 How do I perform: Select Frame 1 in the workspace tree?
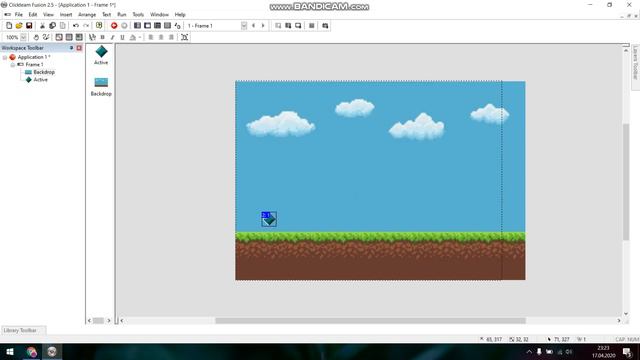[34, 64]
